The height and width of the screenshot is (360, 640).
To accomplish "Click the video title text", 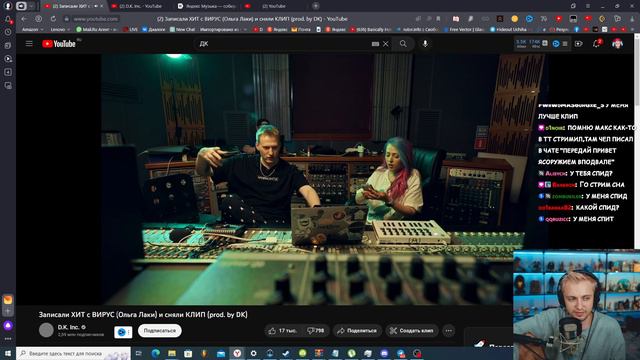I will click(x=143, y=315).
